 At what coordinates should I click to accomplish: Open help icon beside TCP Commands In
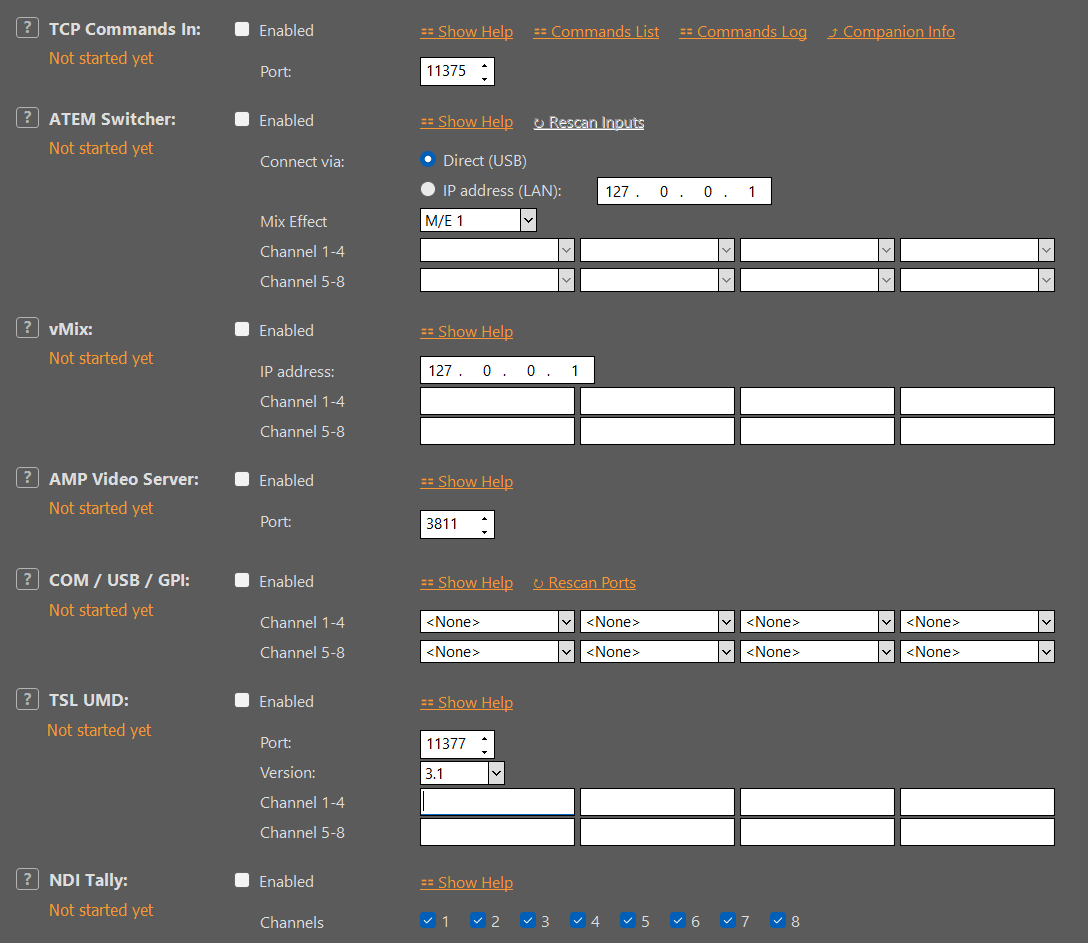pyautogui.click(x=27, y=28)
